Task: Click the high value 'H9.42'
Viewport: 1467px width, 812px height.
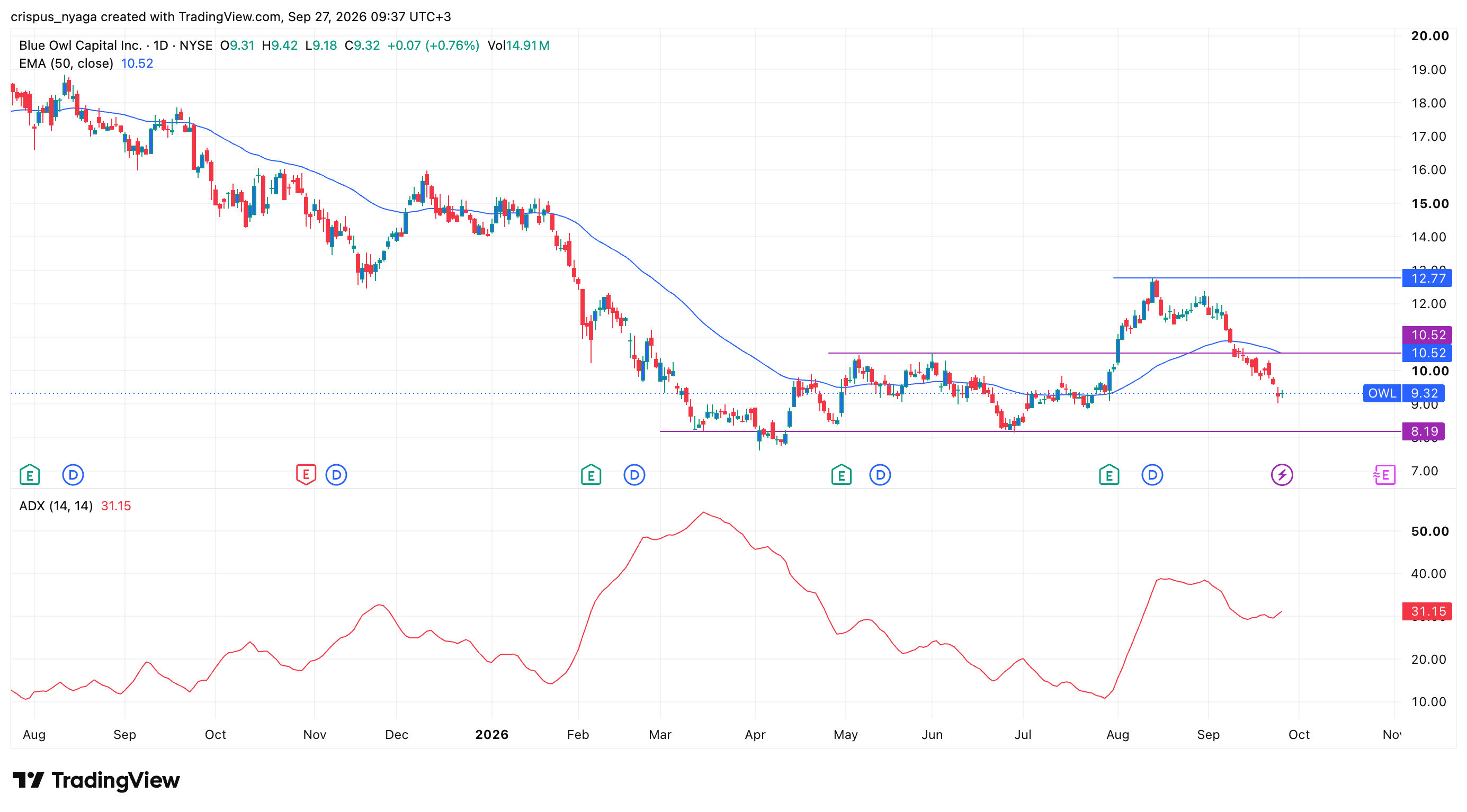Action: click(x=280, y=46)
